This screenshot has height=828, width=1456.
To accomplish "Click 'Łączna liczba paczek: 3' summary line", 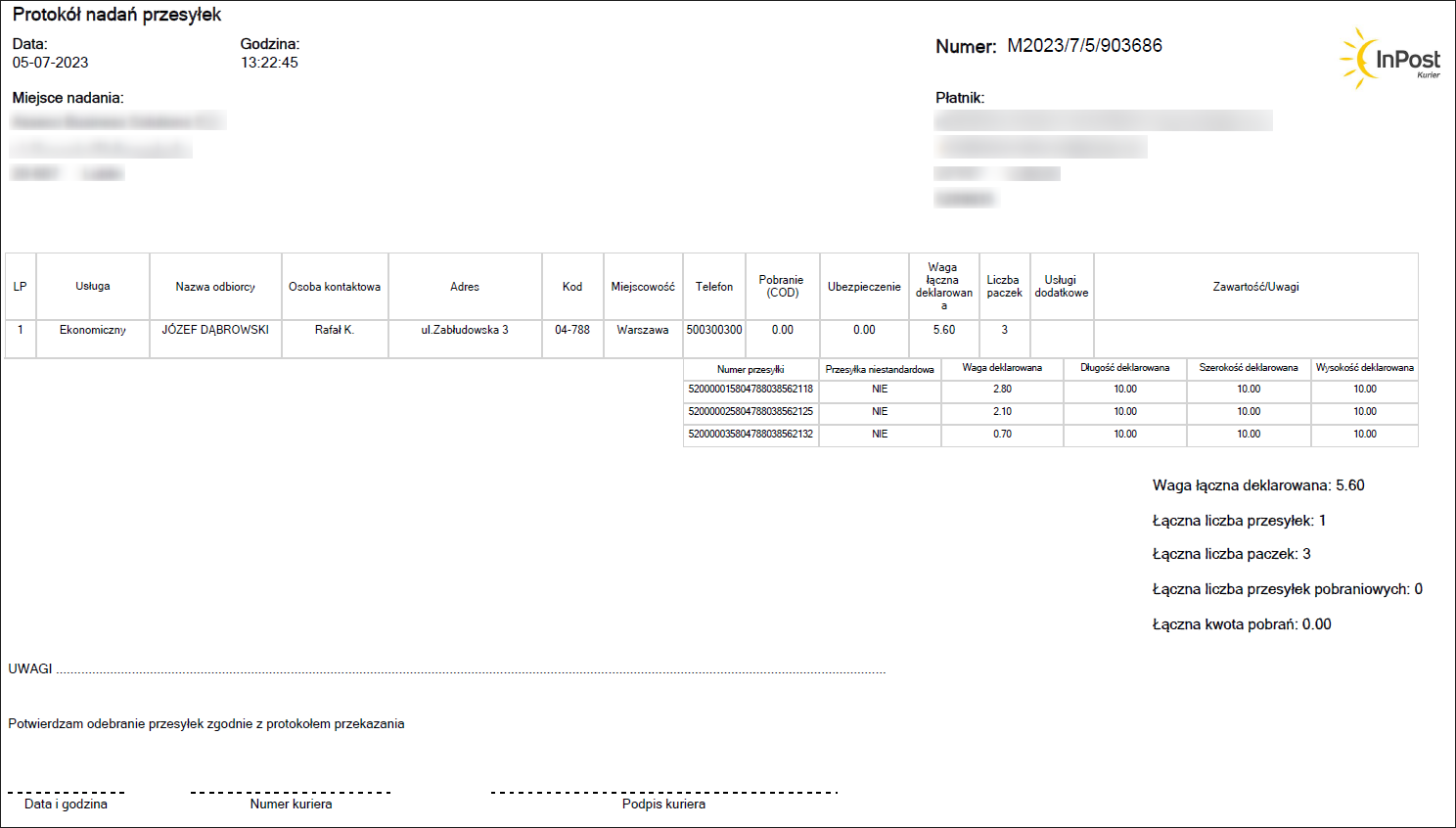I will click(x=1231, y=554).
